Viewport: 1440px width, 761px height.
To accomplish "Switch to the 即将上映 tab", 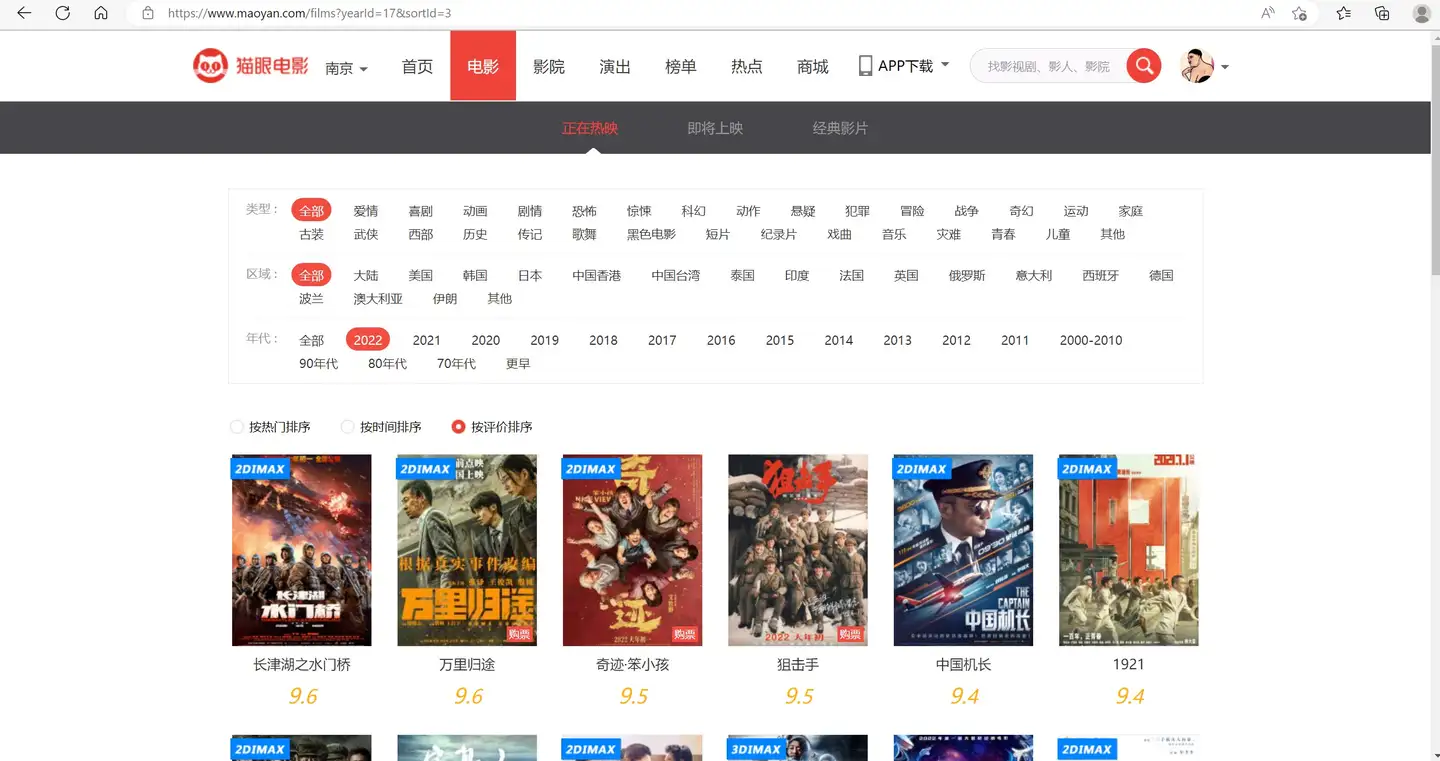I will click(715, 128).
